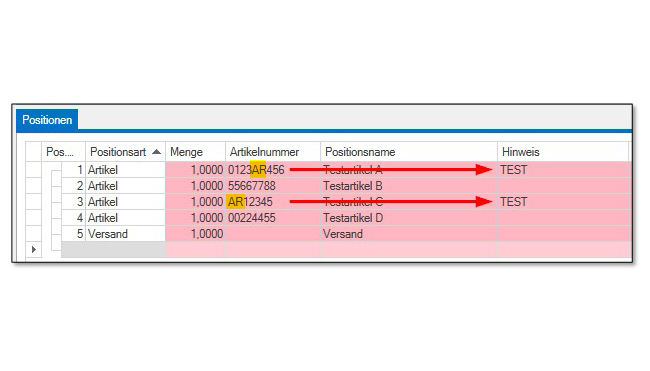This screenshot has height=371, width=650.
Task: Select Testartikel D position name
Action: coord(409,218)
